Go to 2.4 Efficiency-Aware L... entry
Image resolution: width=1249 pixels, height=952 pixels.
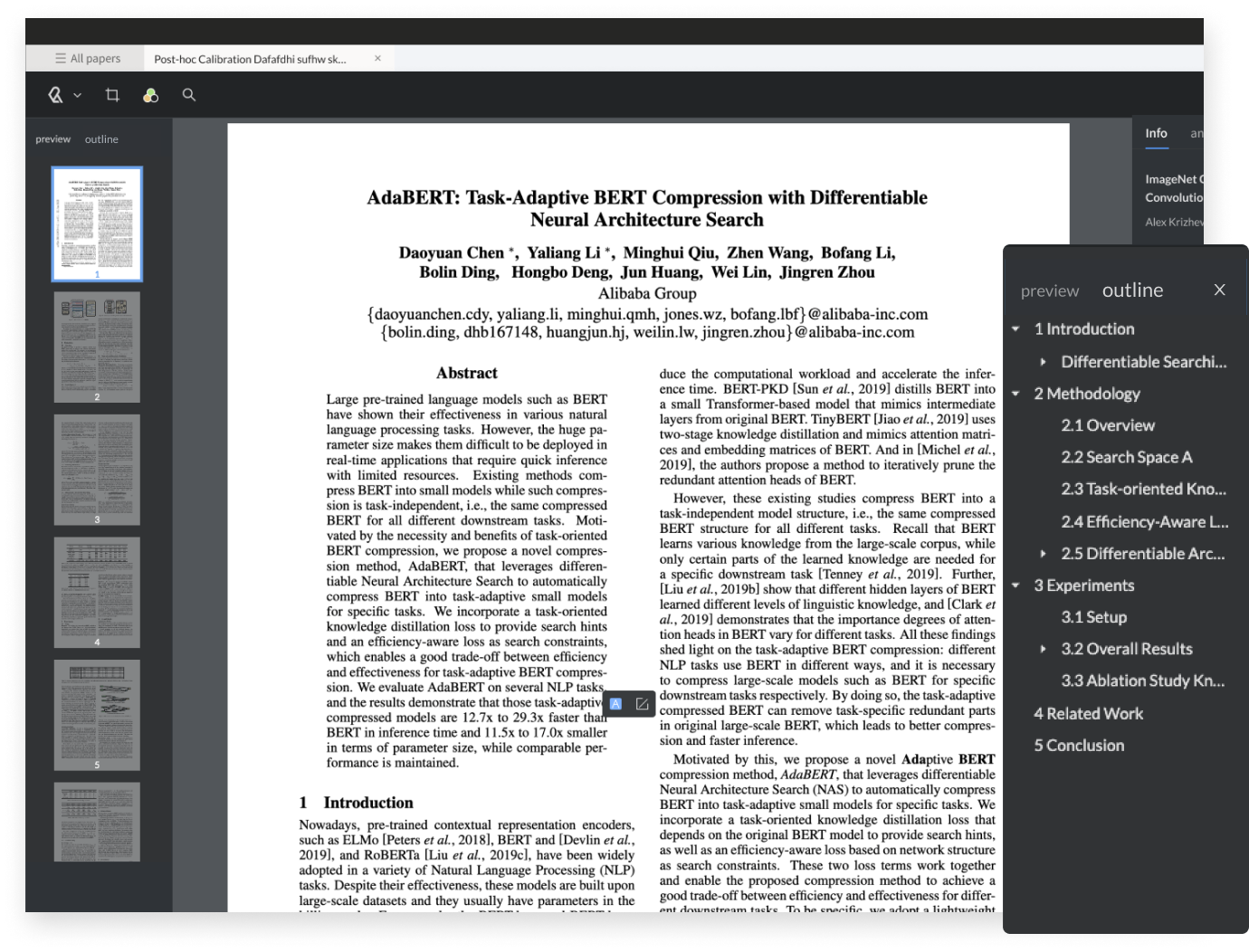(1145, 522)
